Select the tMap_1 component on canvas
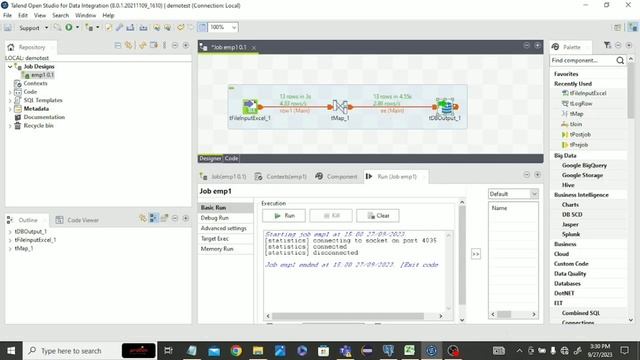This screenshot has width=640, height=360. click(340, 107)
